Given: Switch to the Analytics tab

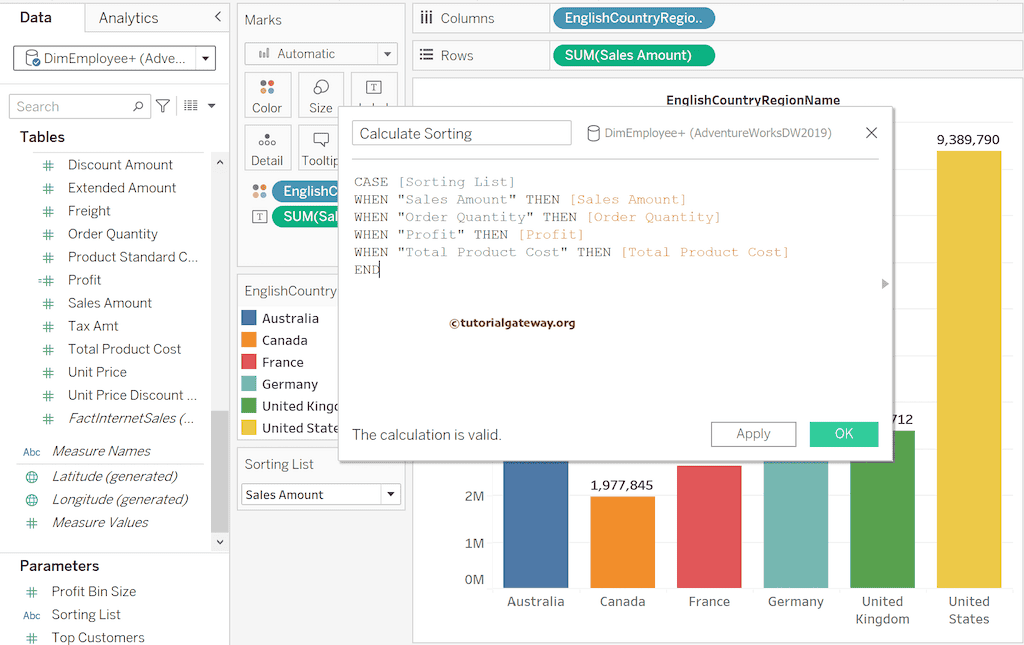Looking at the screenshot, I should pyautogui.click(x=128, y=18).
